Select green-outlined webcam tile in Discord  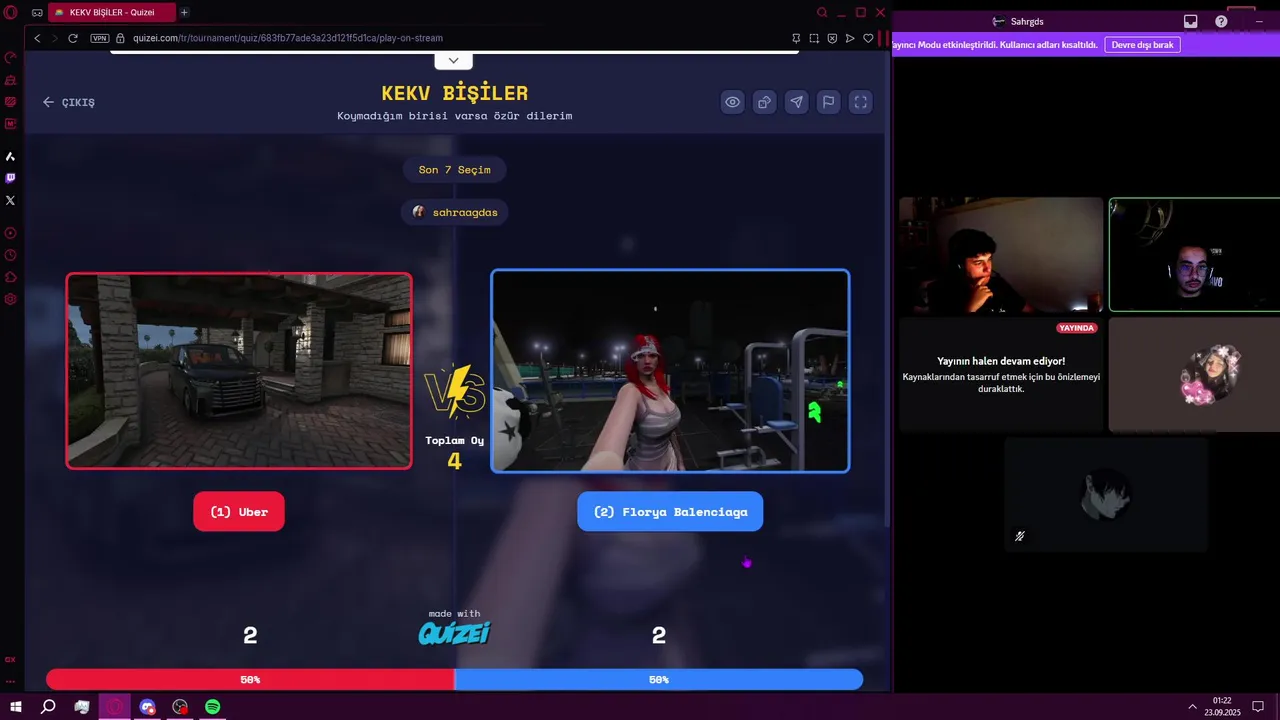(1194, 255)
